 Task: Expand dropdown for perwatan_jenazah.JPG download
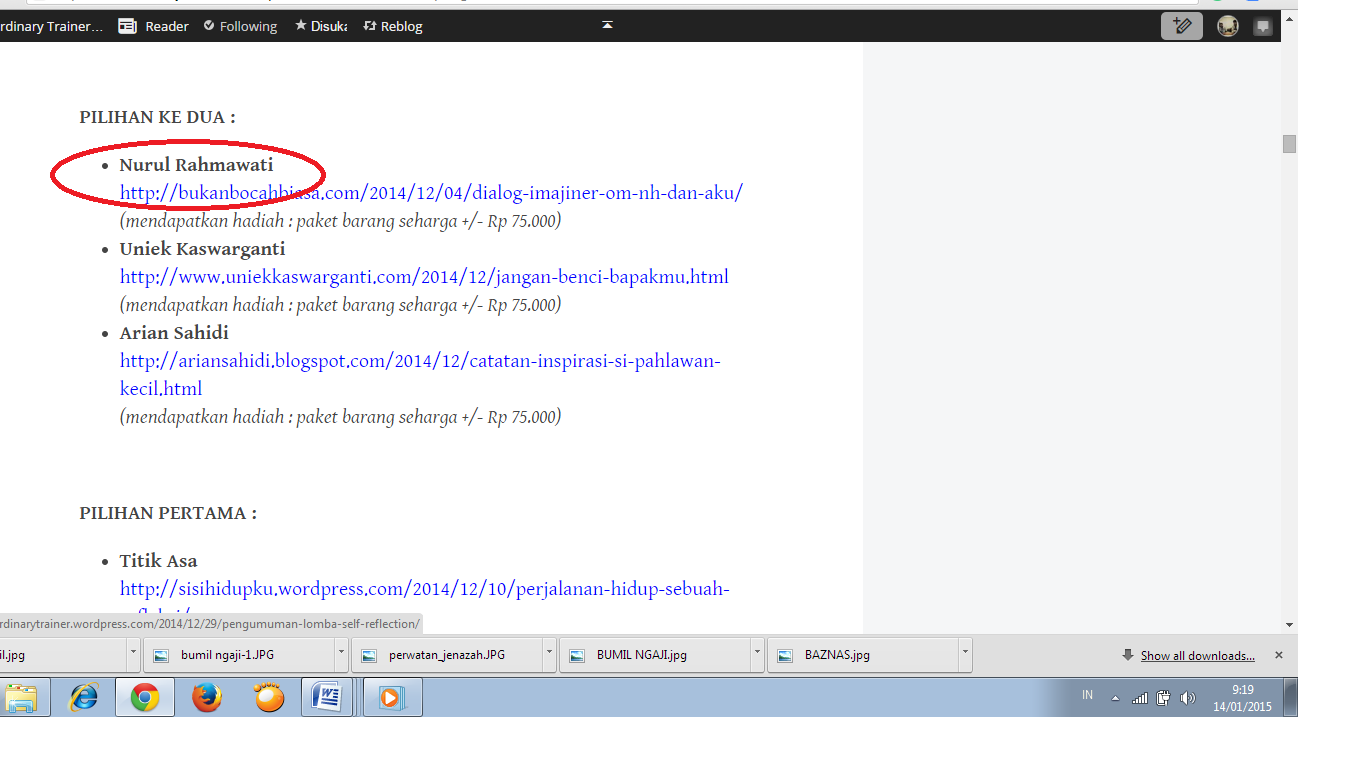(x=549, y=655)
